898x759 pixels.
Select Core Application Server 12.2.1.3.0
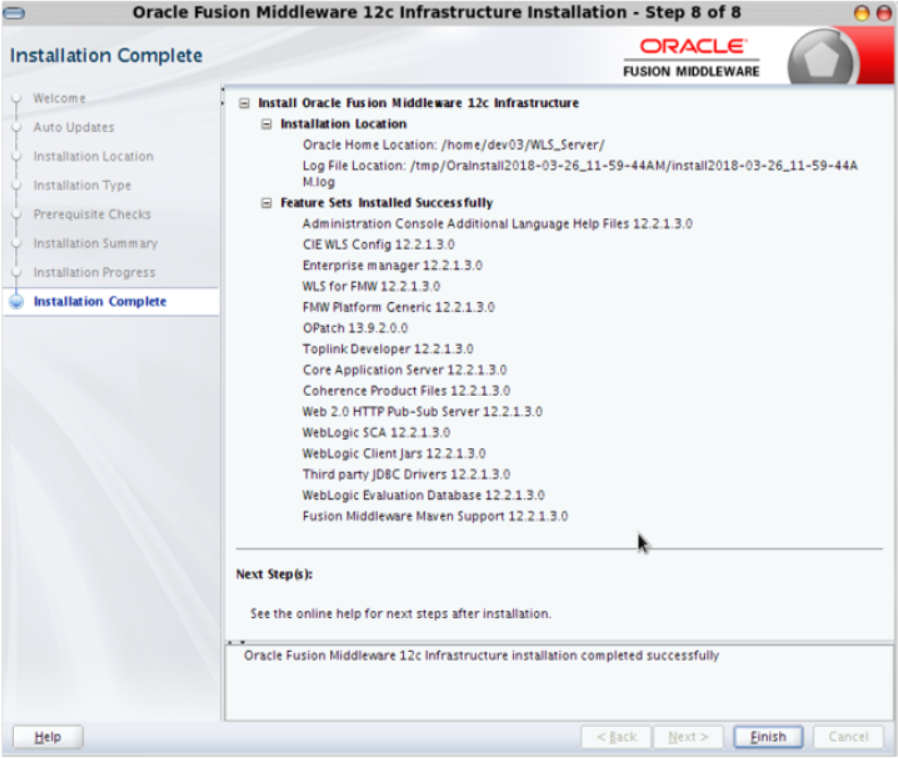[x=405, y=370]
